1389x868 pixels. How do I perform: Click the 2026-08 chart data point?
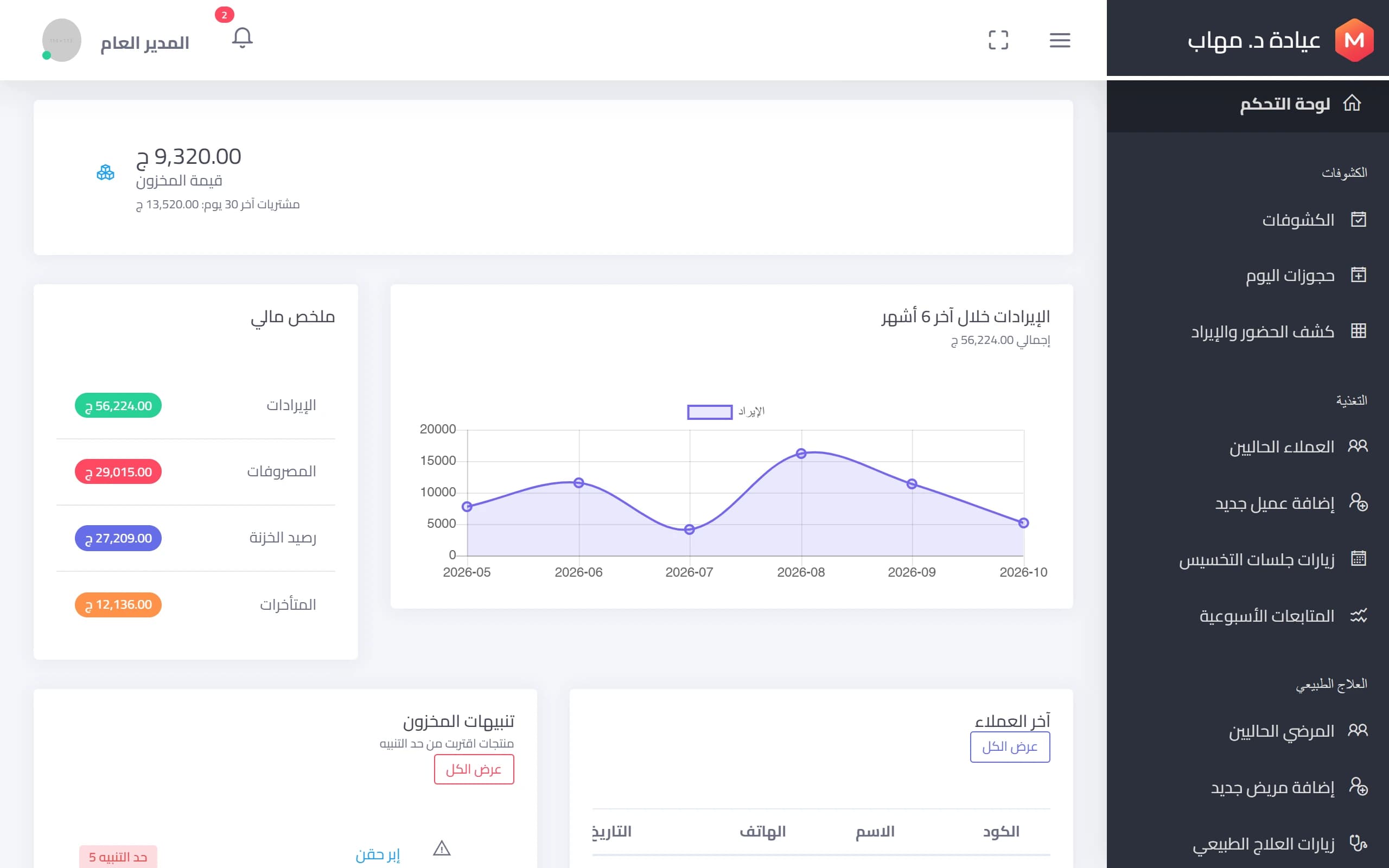(x=801, y=454)
